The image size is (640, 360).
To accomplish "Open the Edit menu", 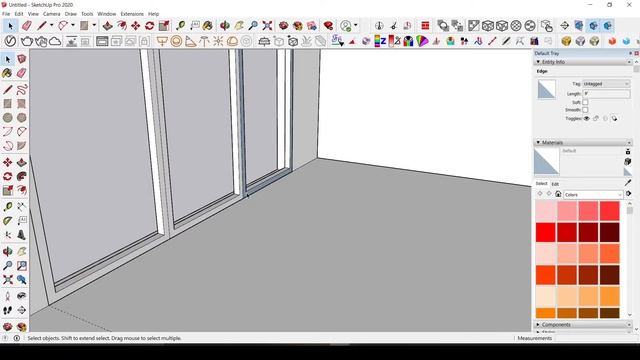I will coord(19,14).
